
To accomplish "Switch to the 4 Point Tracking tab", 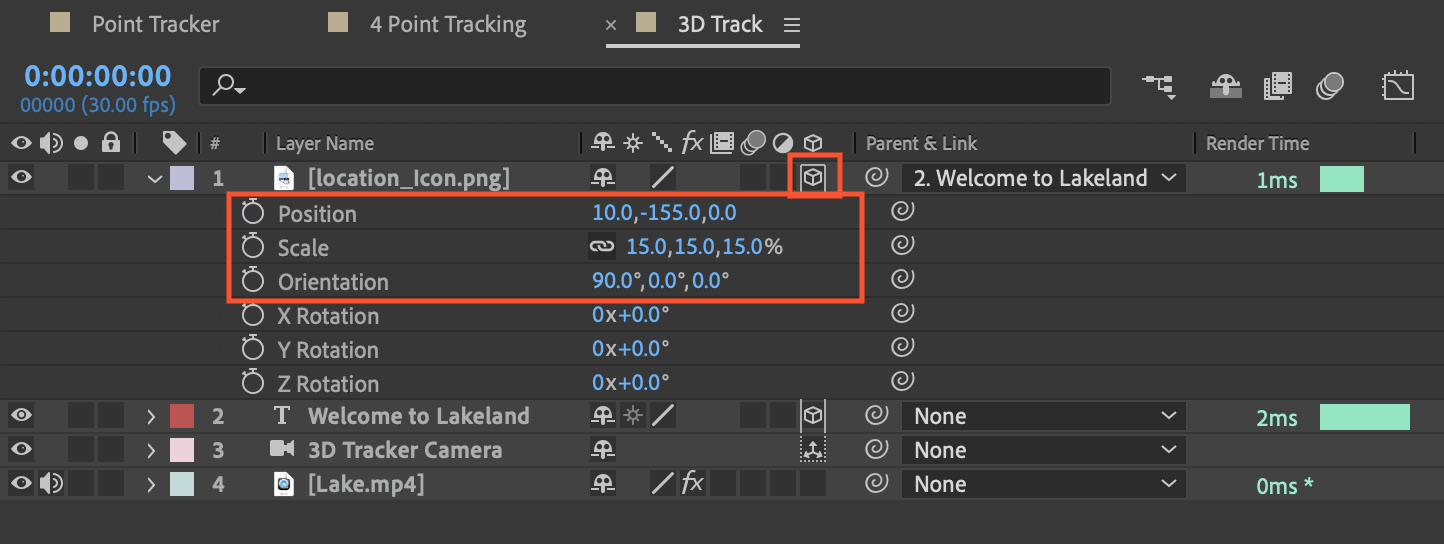I will tap(448, 24).
